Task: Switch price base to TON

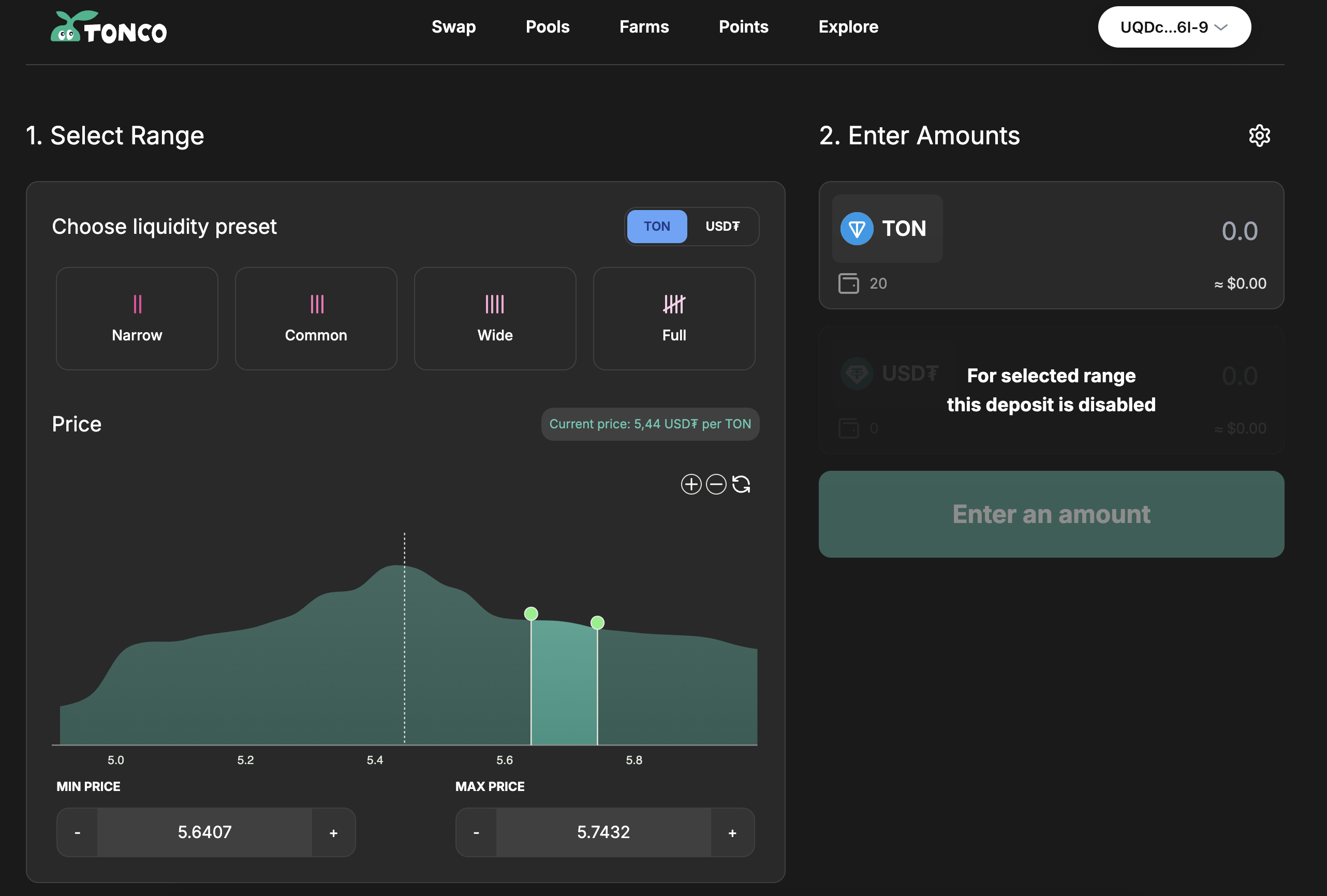Action: click(657, 227)
